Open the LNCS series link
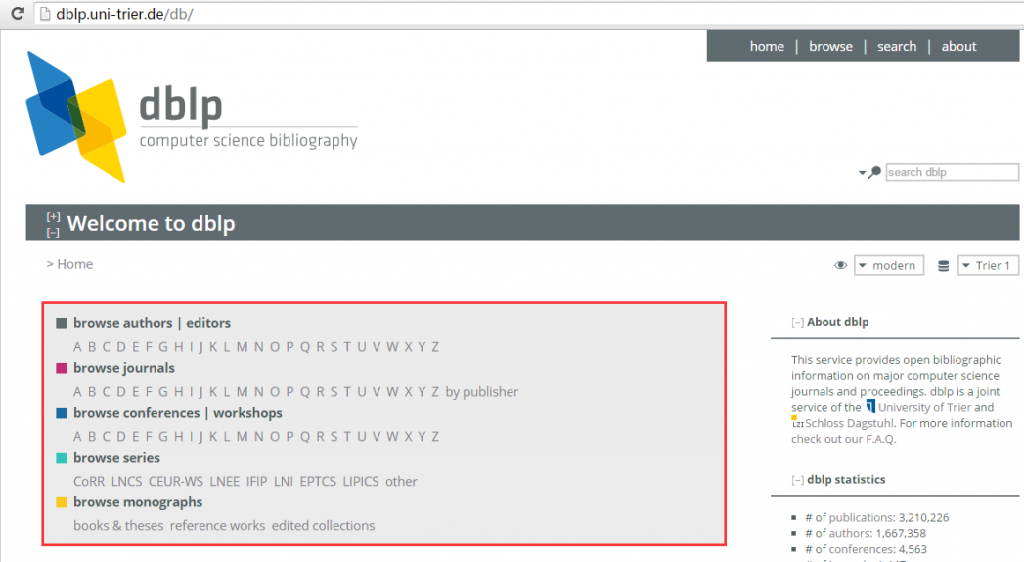Viewport: 1024px width, 562px height. 127,482
